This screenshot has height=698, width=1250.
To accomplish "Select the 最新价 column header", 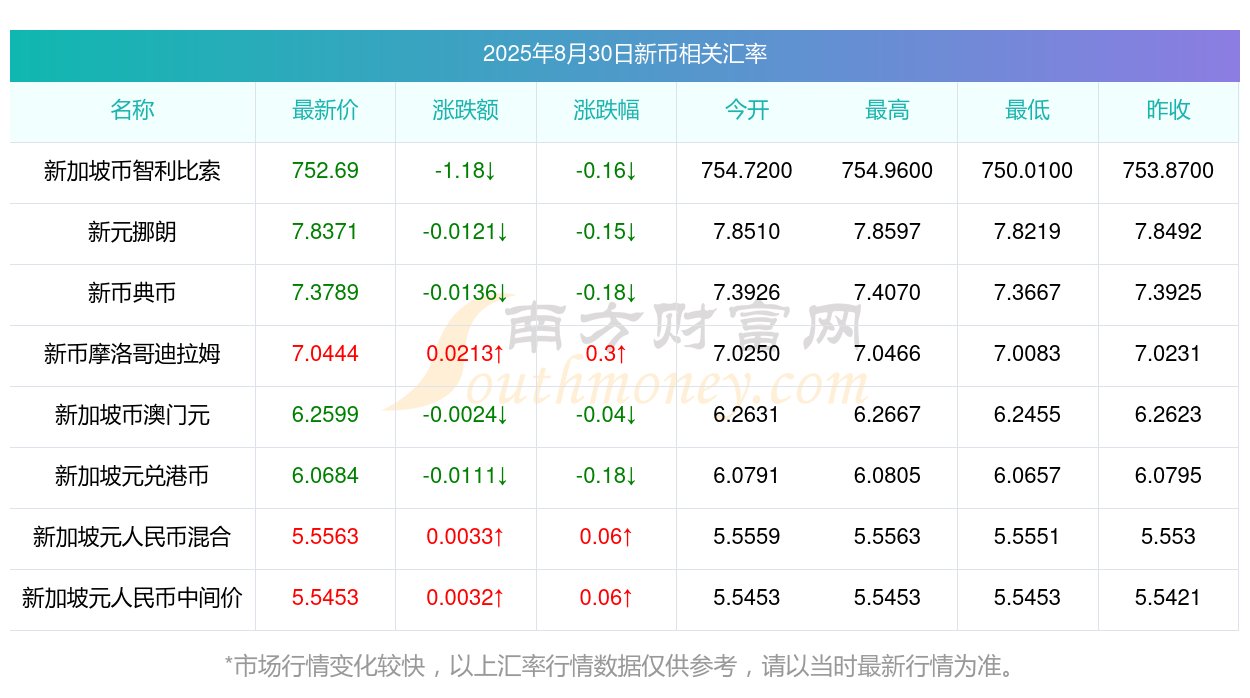I will click(x=325, y=110).
